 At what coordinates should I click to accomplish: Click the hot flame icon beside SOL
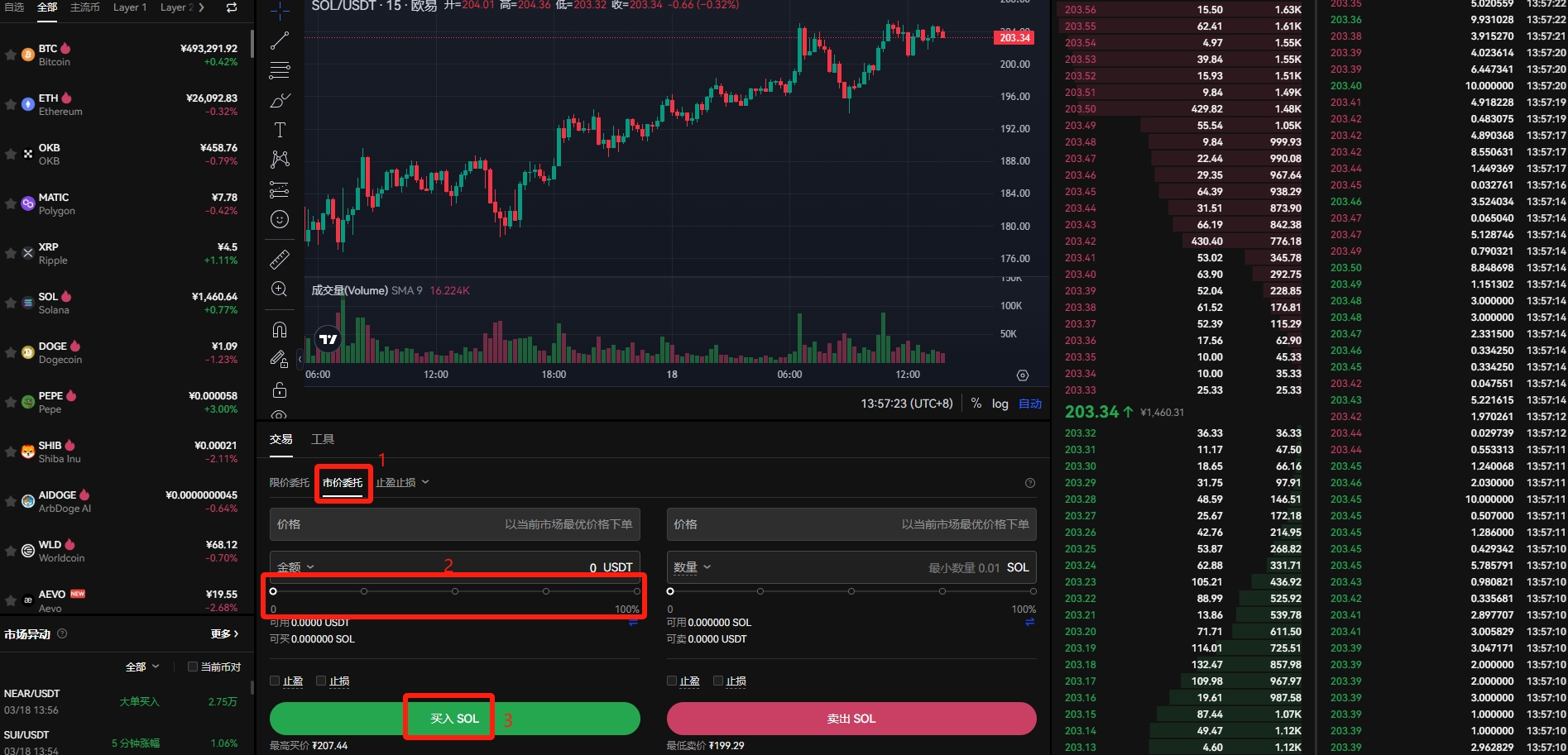point(66,296)
